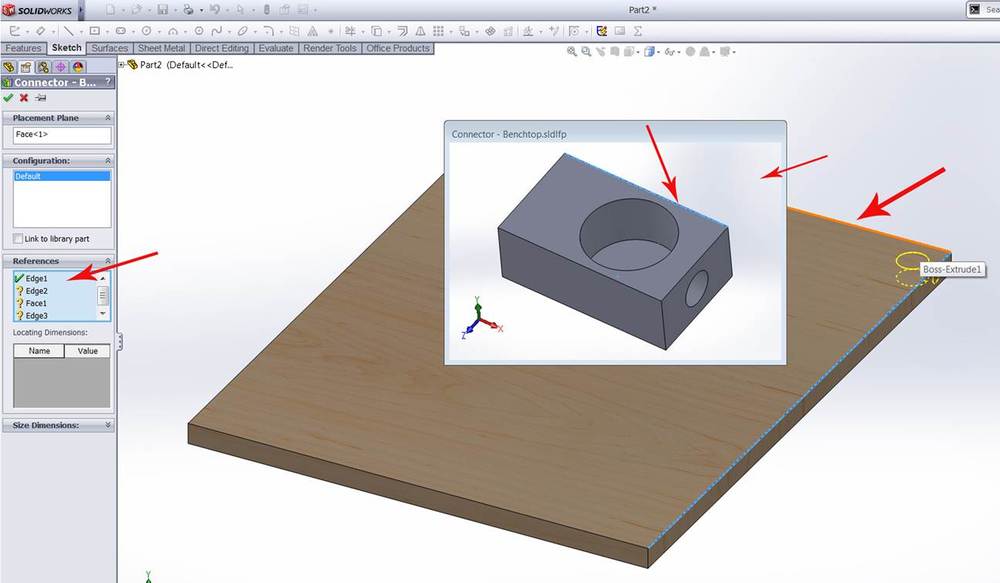Select the Line sketch tool

(68, 31)
